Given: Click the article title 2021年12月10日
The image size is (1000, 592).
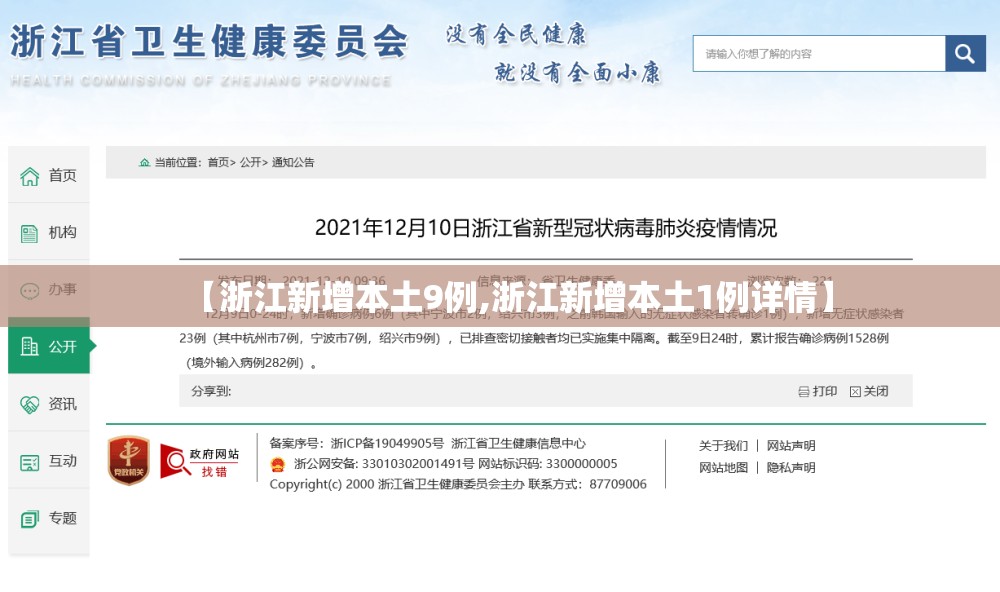Looking at the screenshot, I should point(546,228).
